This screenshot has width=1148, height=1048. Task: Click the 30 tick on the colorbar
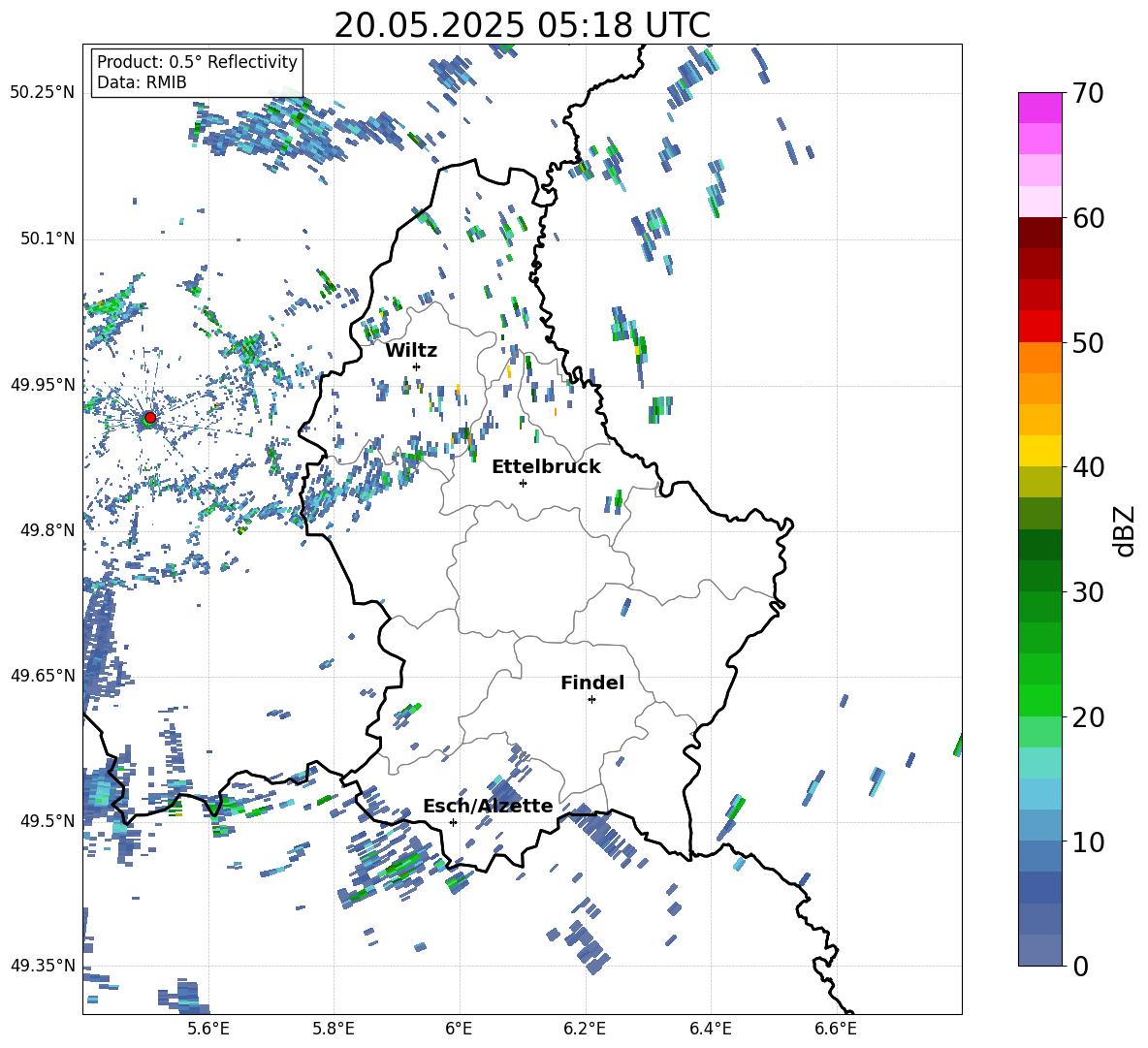[x=1088, y=592]
